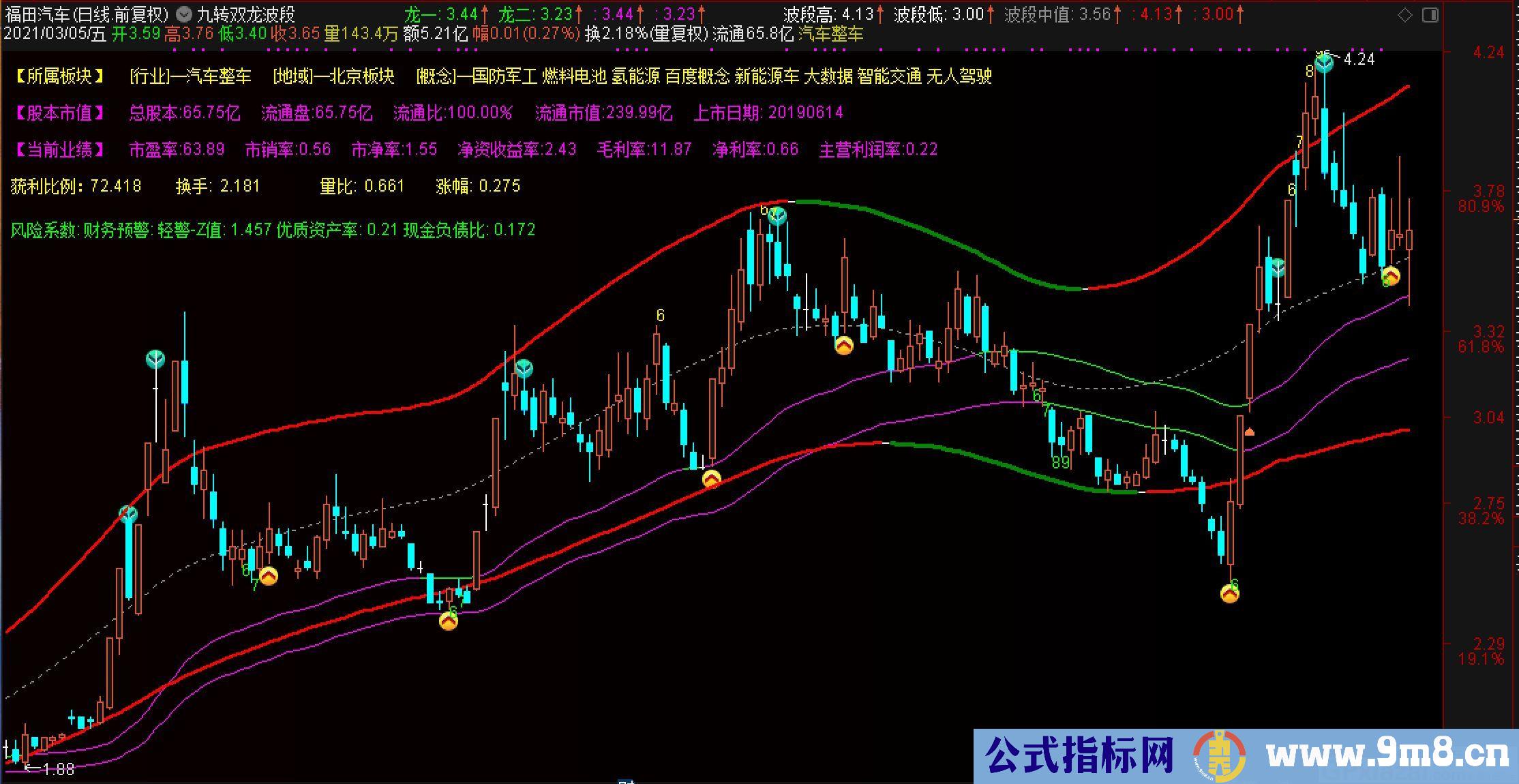
Task: Click the 4.24 price axis label
Action: point(1488,52)
